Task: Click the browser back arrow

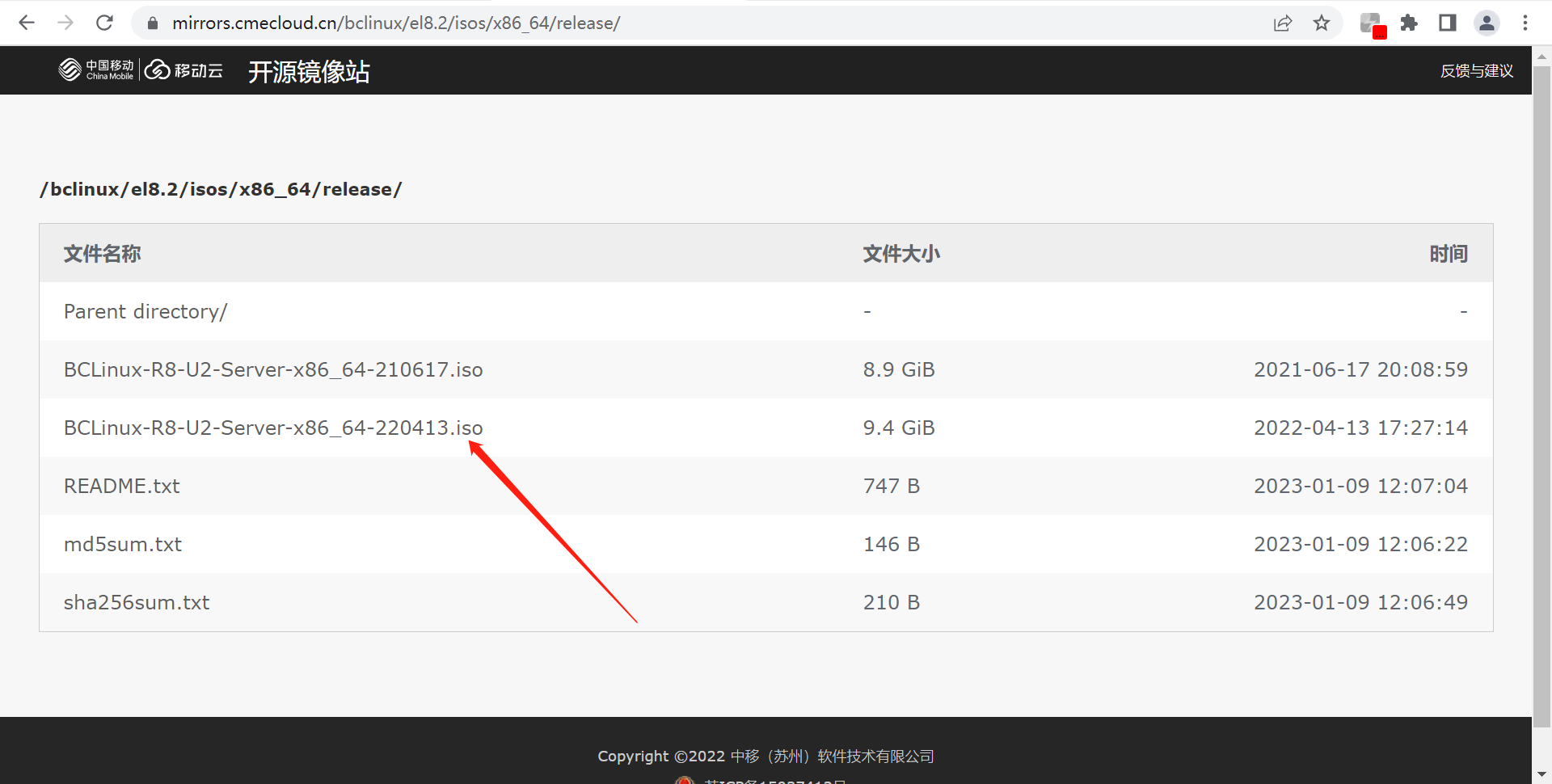Action: [x=27, y=23]
